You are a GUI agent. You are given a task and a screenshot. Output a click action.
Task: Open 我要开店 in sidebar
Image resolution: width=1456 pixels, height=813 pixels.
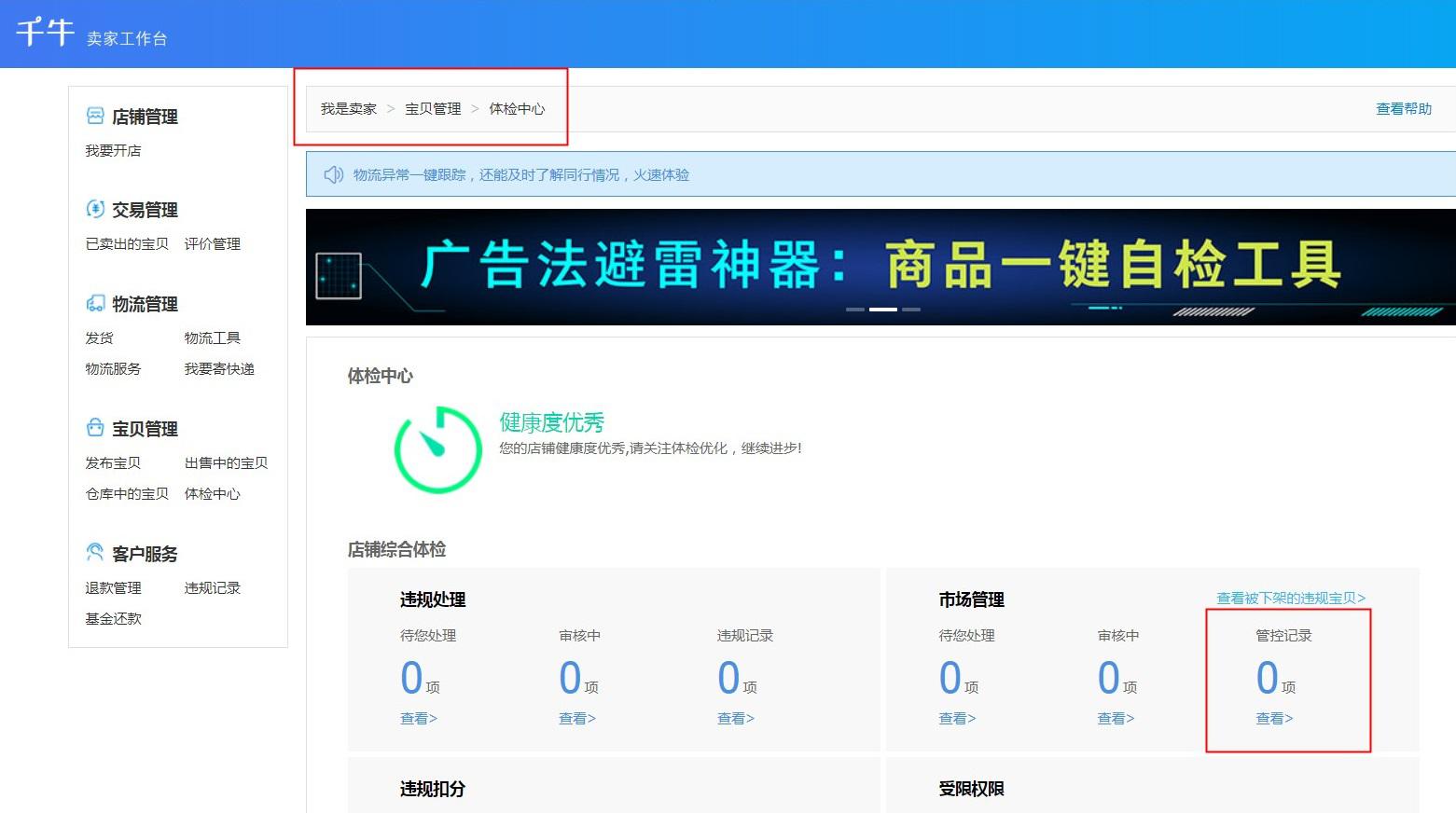(113, 150)
